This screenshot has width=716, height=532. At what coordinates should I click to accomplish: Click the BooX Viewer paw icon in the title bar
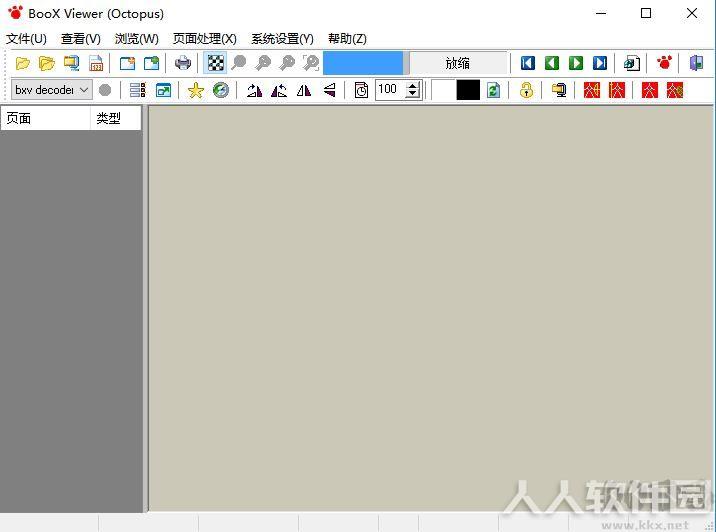pos(15,13)
